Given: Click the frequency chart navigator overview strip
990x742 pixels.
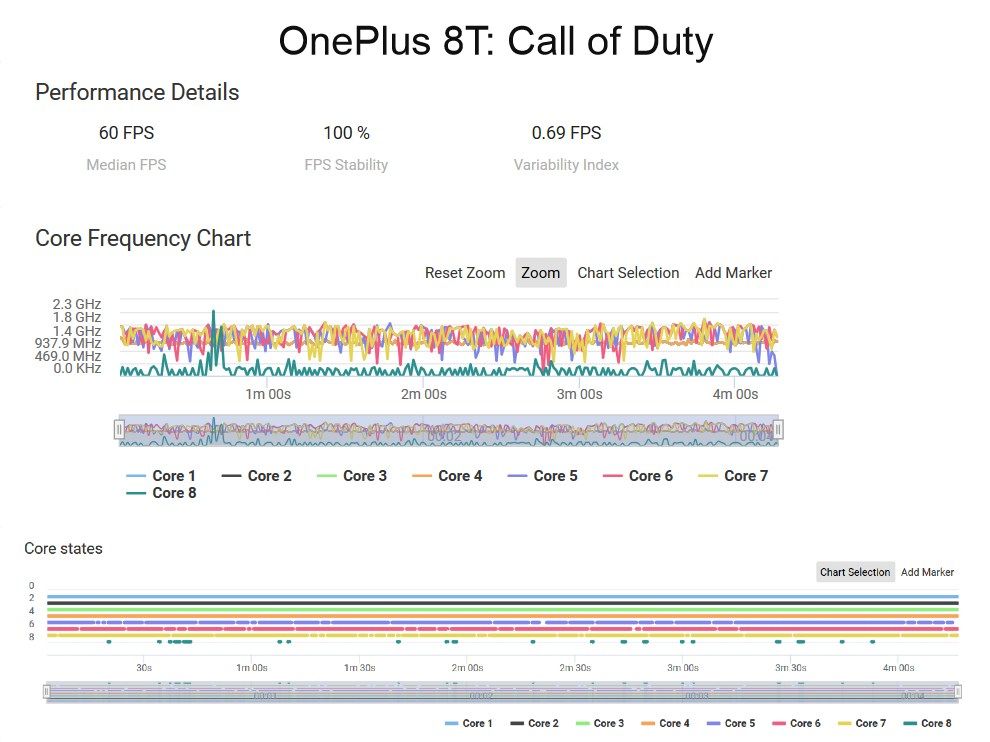Looking at the screenshot, I should [448, 431].
